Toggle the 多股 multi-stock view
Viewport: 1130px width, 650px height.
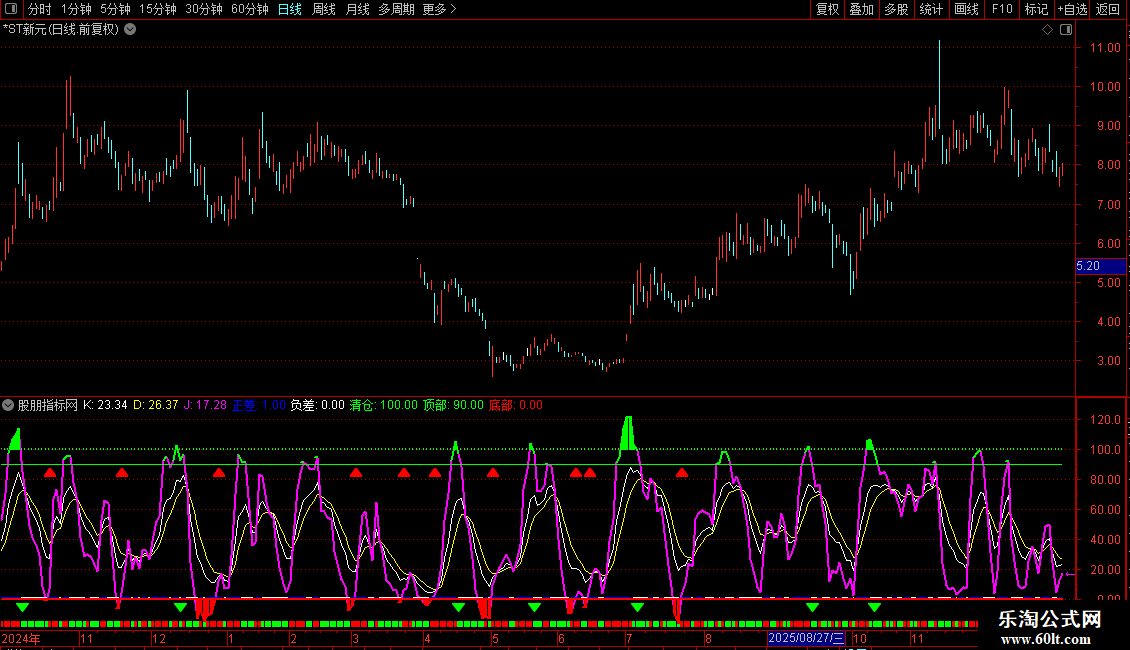tap(896, 9)
